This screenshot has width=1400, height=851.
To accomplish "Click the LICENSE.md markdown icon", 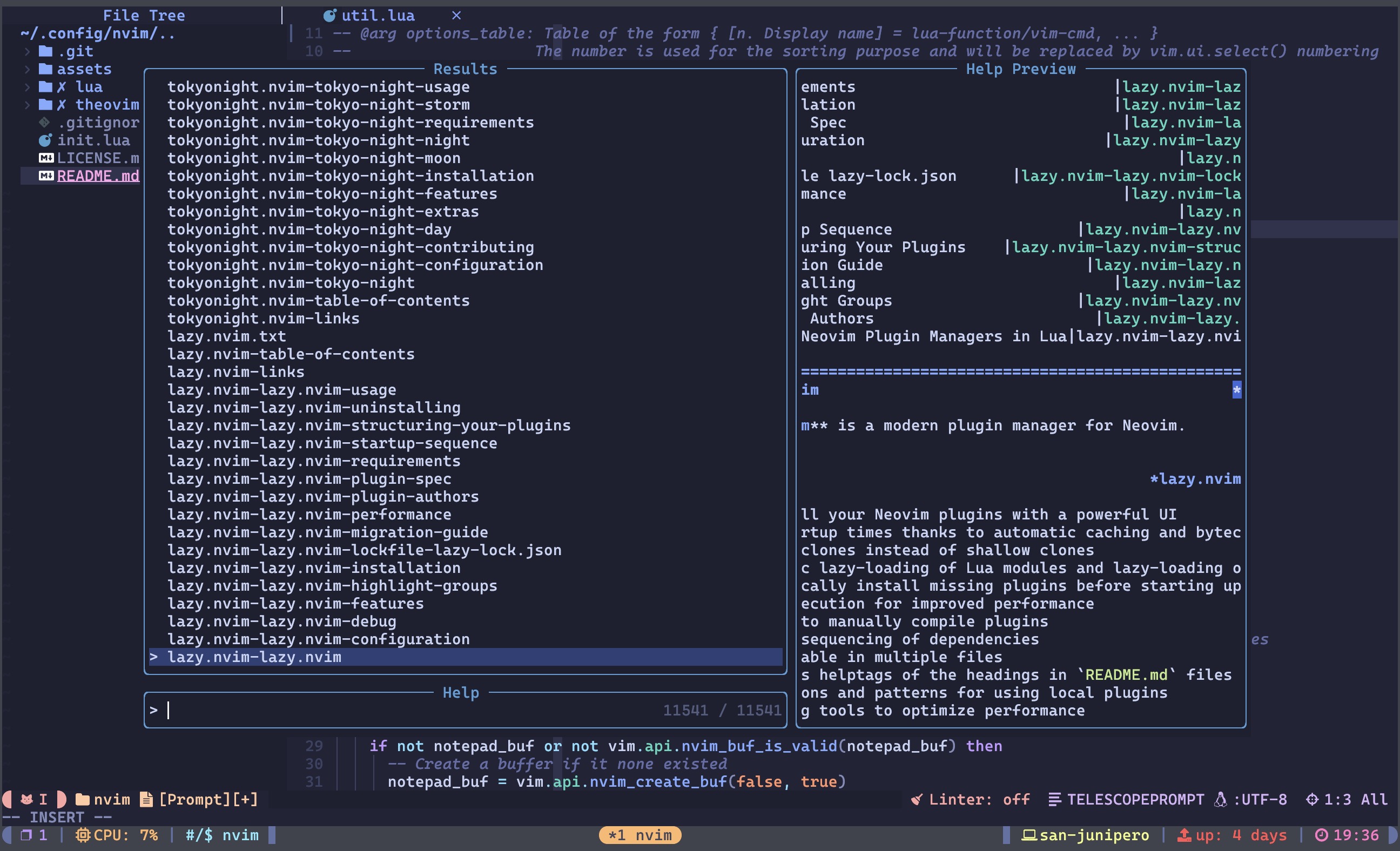I will tap(46, 158).
